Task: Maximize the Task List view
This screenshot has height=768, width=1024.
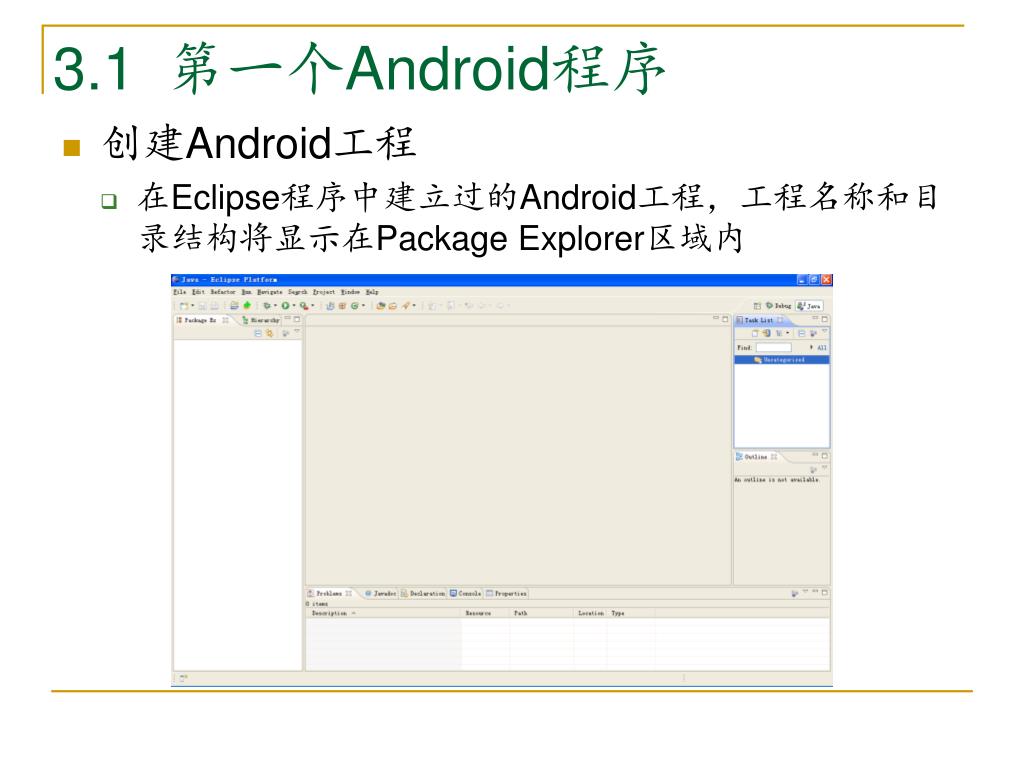Action: (824, 319)
